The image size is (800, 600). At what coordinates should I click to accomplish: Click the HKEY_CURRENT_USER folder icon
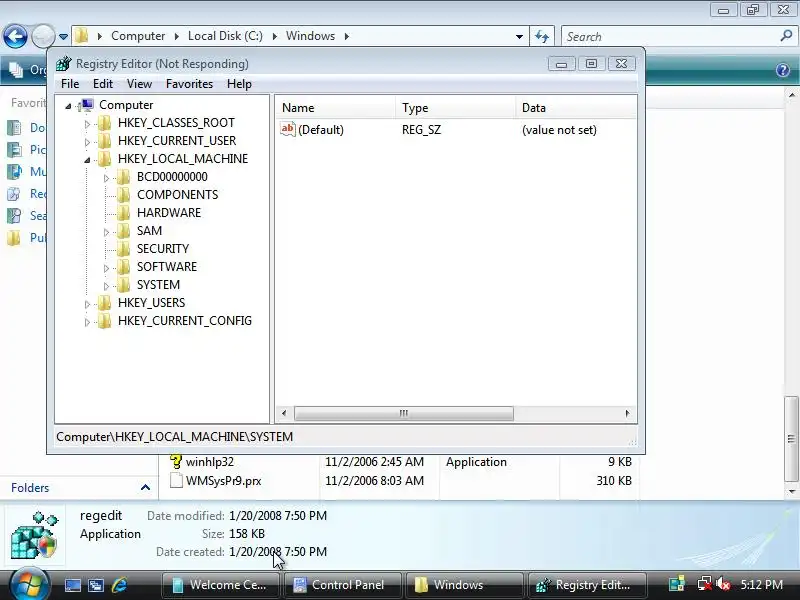click(105, 140)
